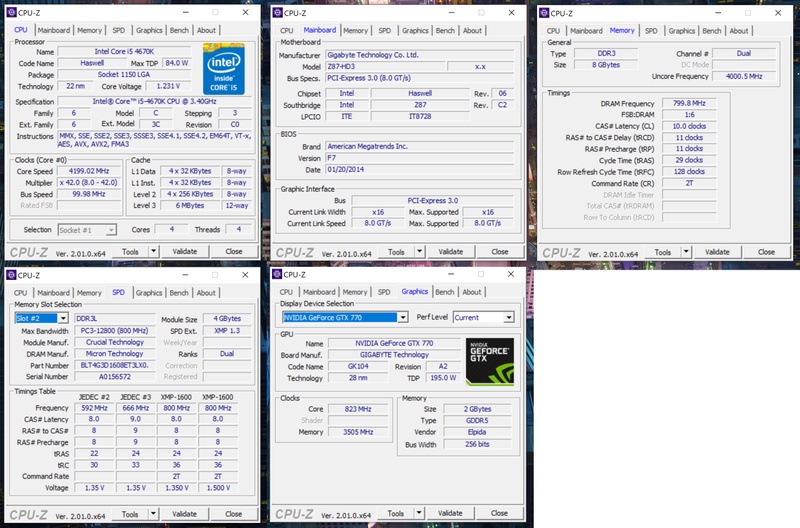800x528 pixels.
Task: Click the GPU Code Name GK104 field
Action: tap(358, 366)
